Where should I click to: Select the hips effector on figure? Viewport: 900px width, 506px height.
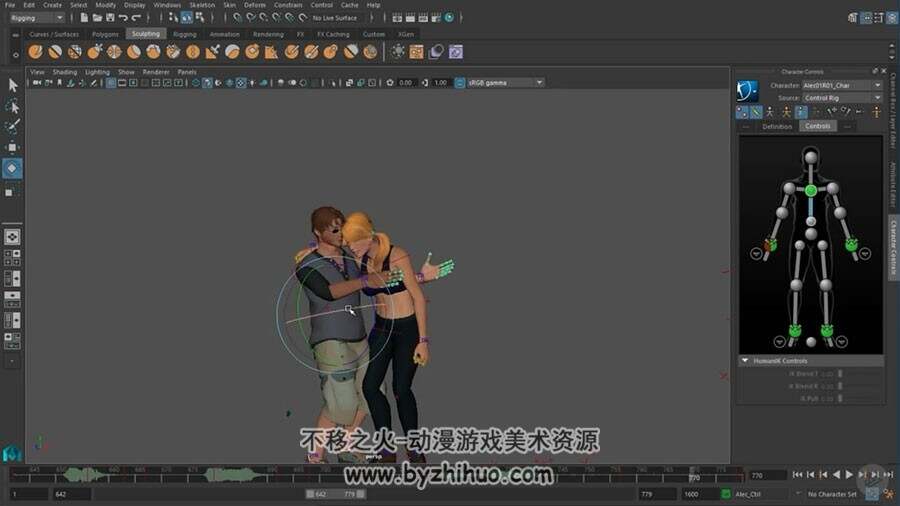coord(810,233)
